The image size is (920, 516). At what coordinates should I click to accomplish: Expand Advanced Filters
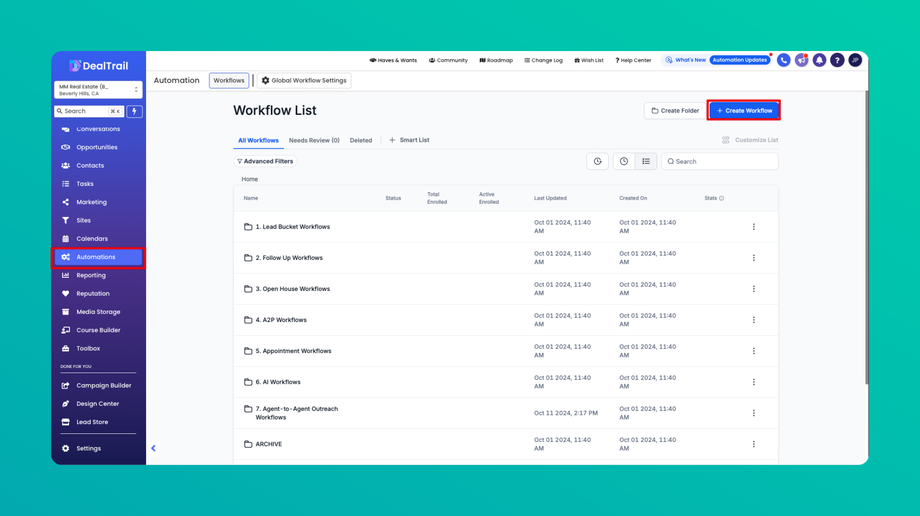[x=265, y=161]
